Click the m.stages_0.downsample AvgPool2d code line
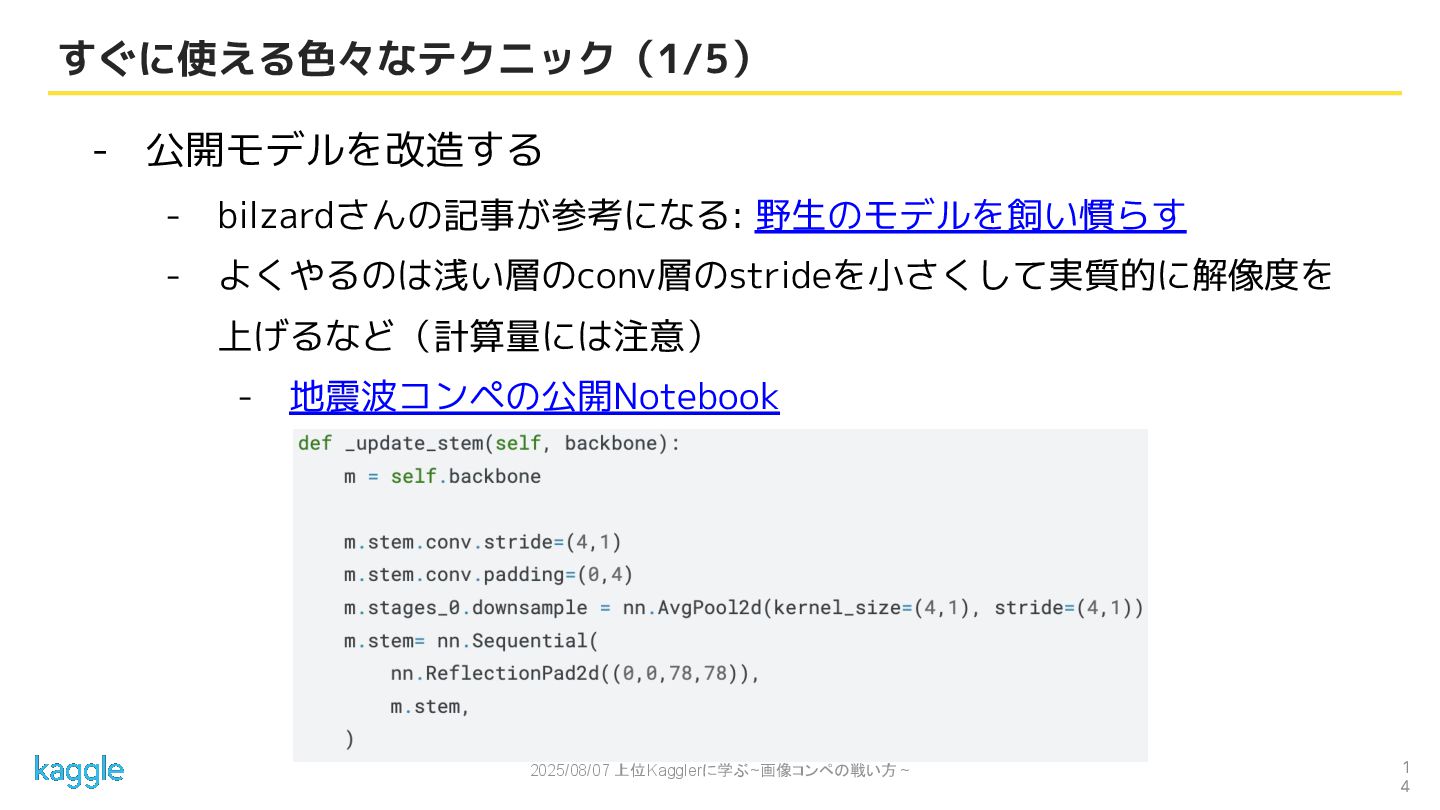This screenshot has width=1440, height=810. [744, 608]
